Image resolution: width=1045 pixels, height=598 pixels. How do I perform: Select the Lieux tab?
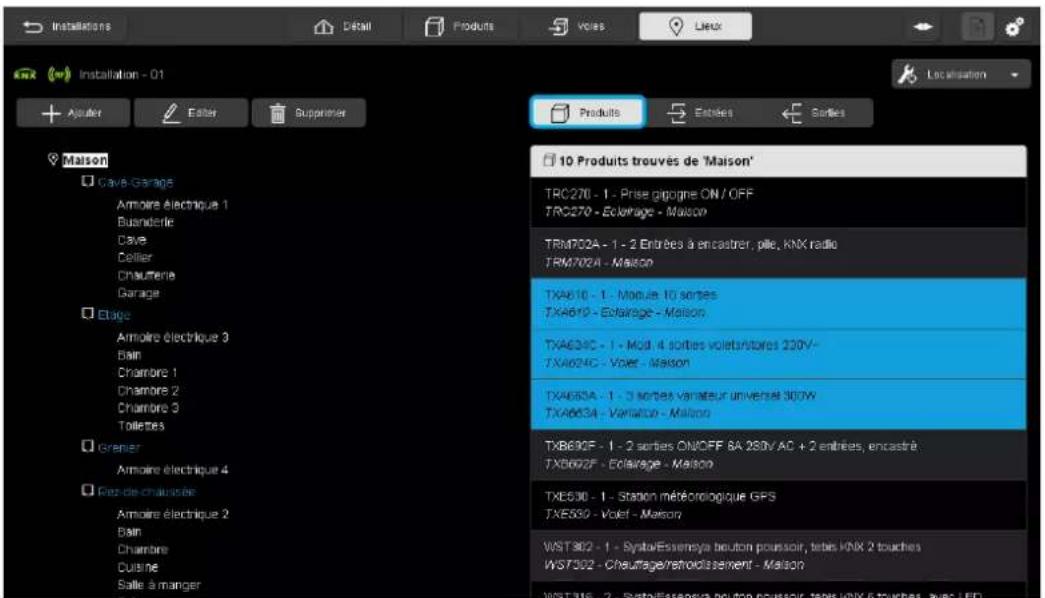(x=695, y=27)
